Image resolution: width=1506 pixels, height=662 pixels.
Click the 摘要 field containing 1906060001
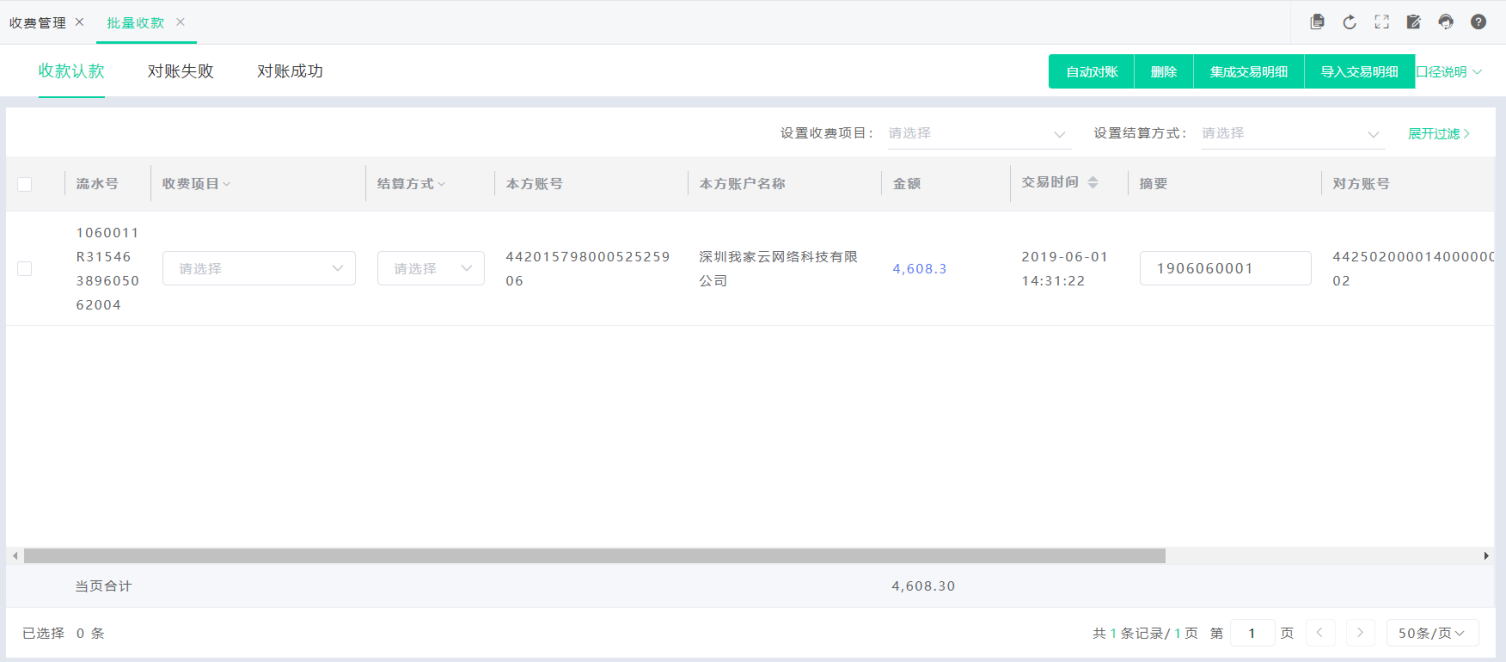pos(1225,268)
